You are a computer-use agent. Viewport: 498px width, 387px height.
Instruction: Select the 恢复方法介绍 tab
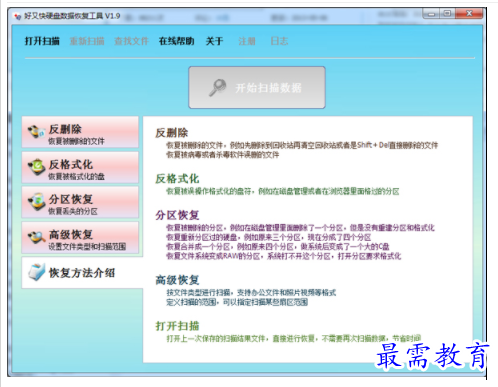(82, 273)
